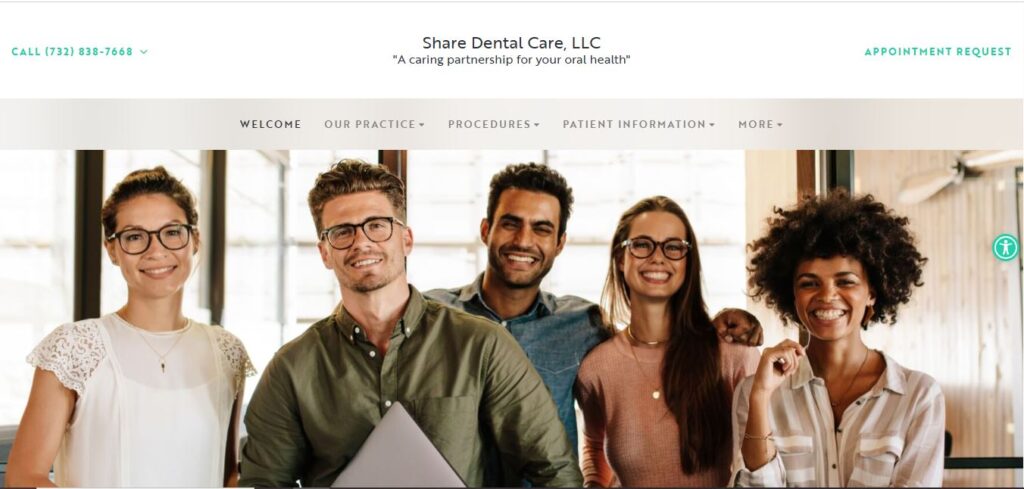
Task: Click the caring partnership tagline text
Action: (511, 60)
